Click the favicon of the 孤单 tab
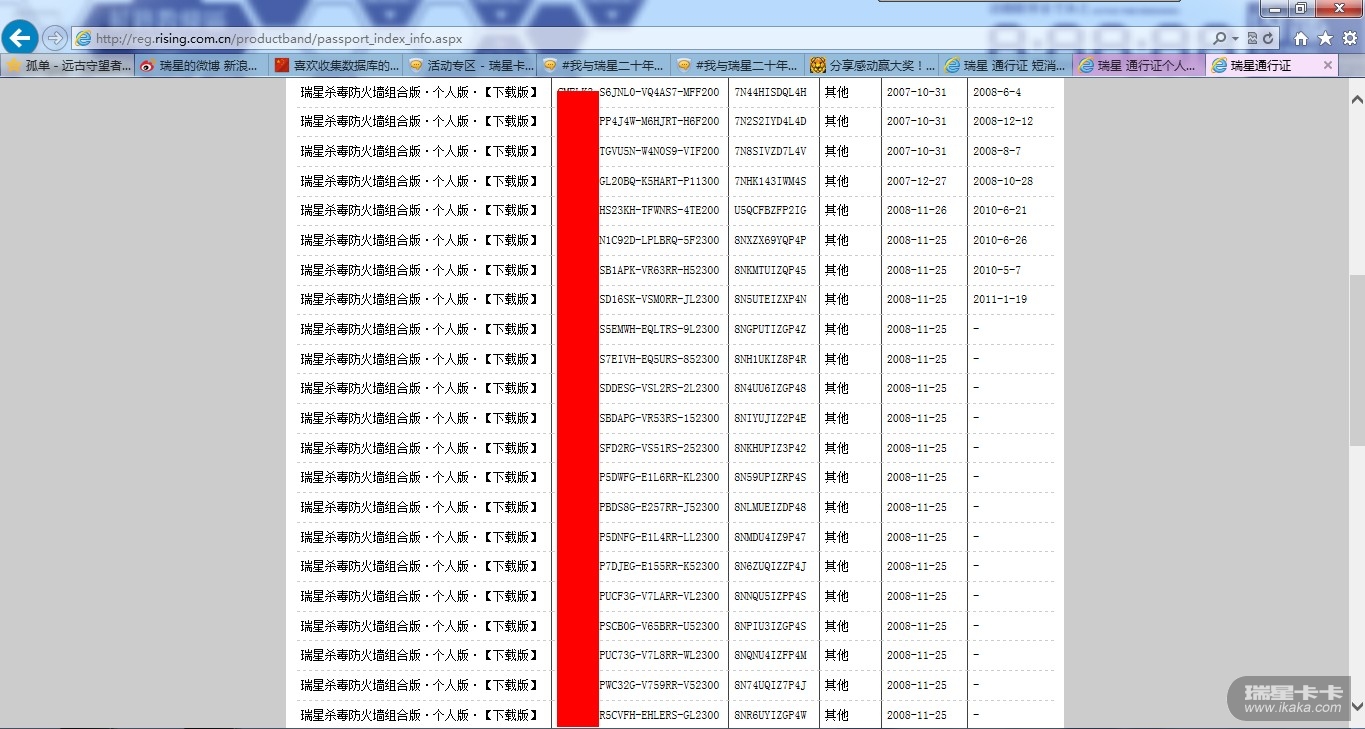1365x729 pixels. tap(14, 65)
